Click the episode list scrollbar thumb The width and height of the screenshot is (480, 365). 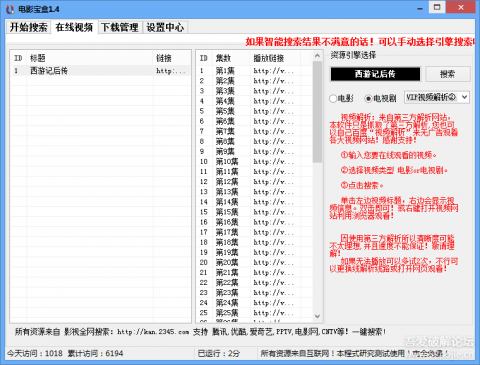[x=317, y=112]
